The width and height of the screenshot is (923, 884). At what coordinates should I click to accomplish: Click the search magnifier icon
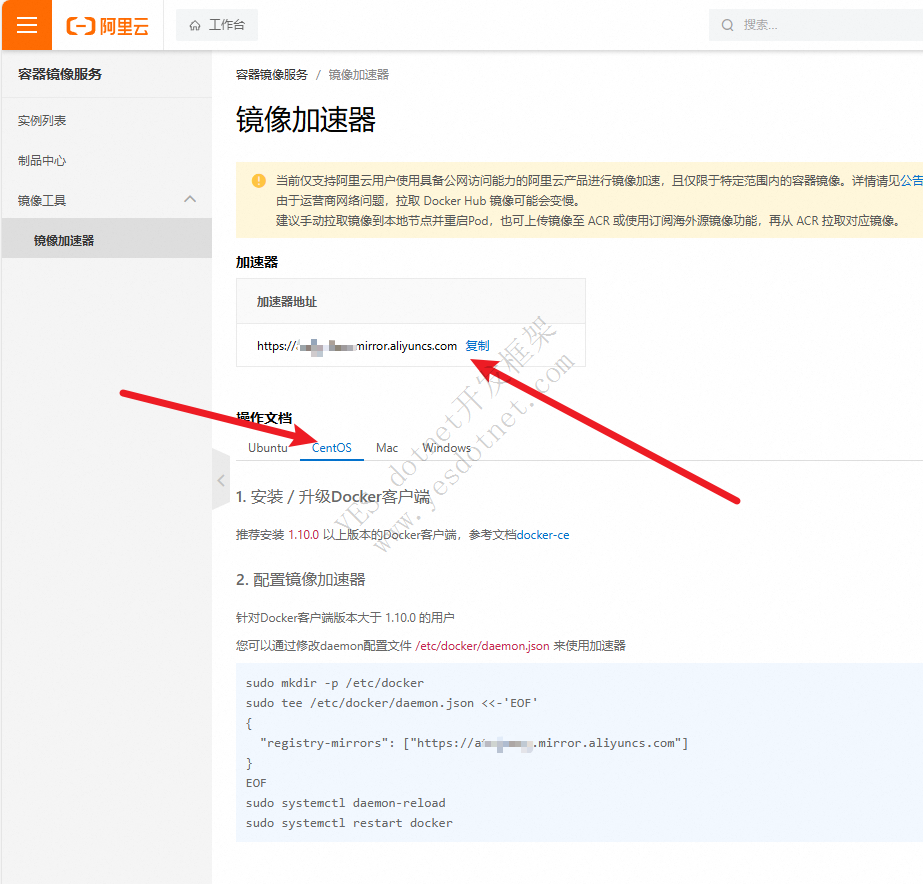(x=728, y=25)
